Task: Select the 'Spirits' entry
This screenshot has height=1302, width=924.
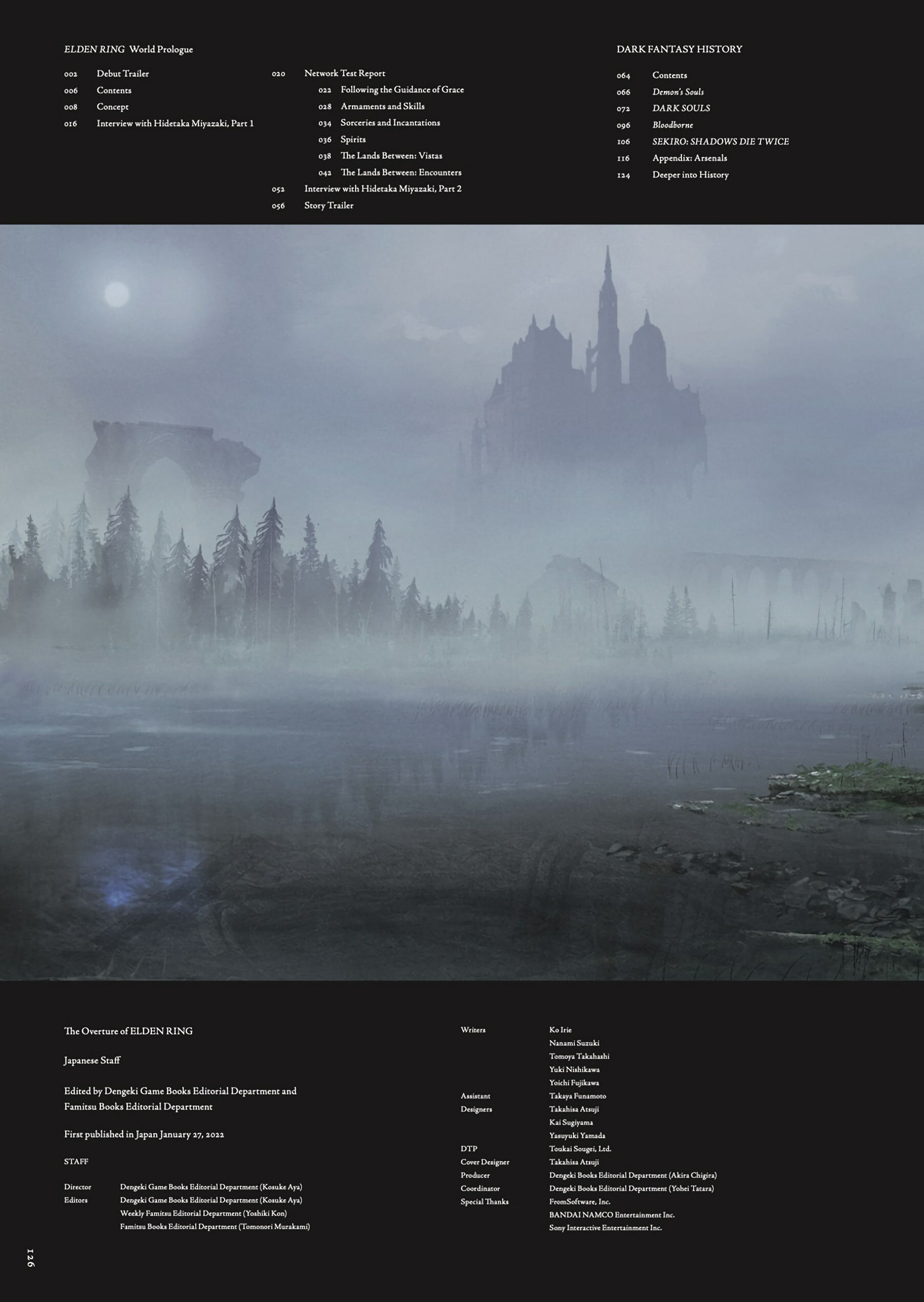Action: [353, 140]
